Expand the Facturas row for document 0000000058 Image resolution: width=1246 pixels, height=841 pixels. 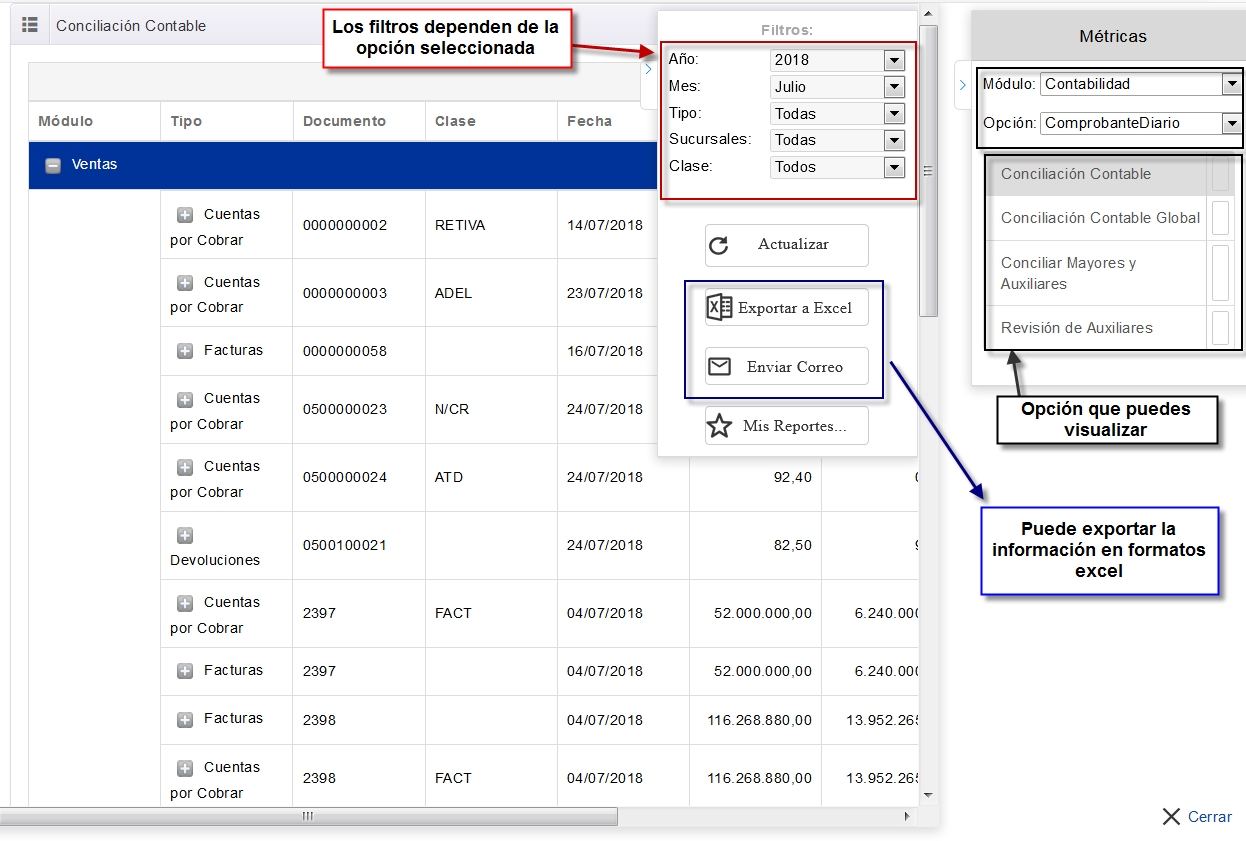(x=185, y=351)
